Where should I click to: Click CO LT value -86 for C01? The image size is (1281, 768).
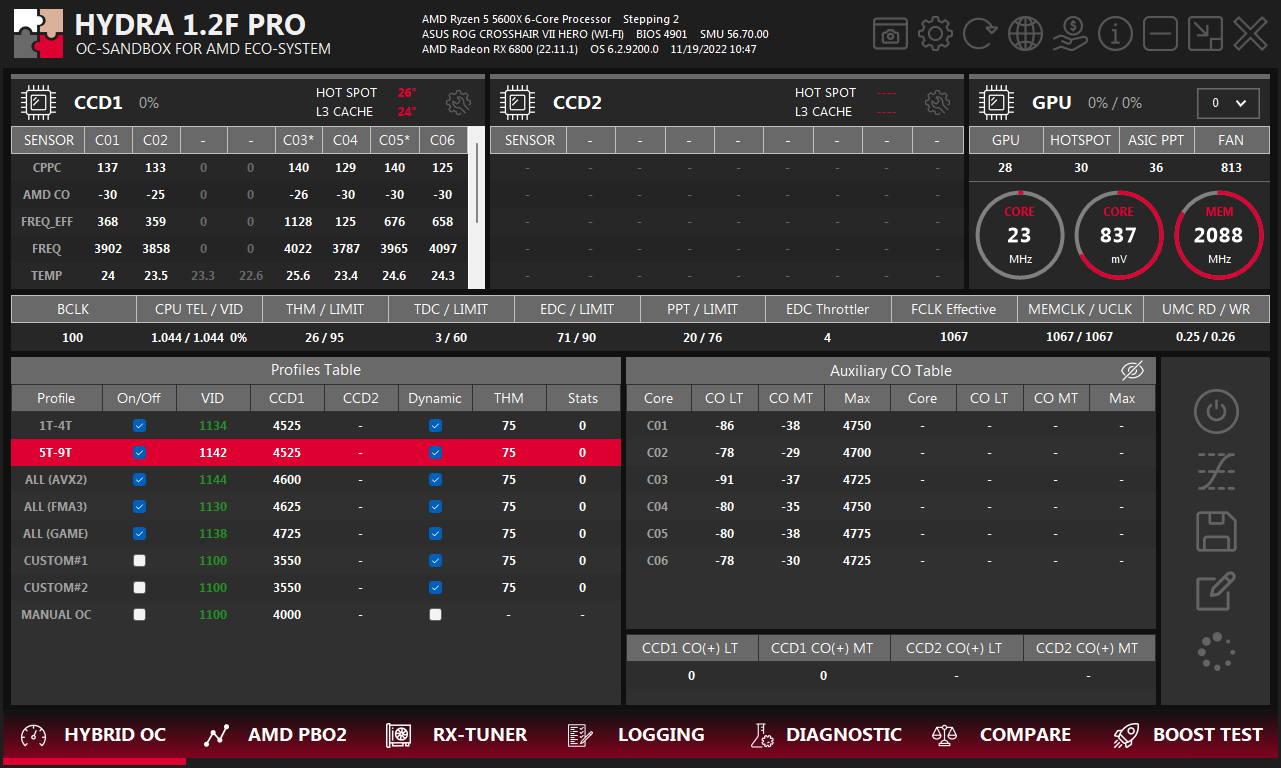tap(724, 425)
